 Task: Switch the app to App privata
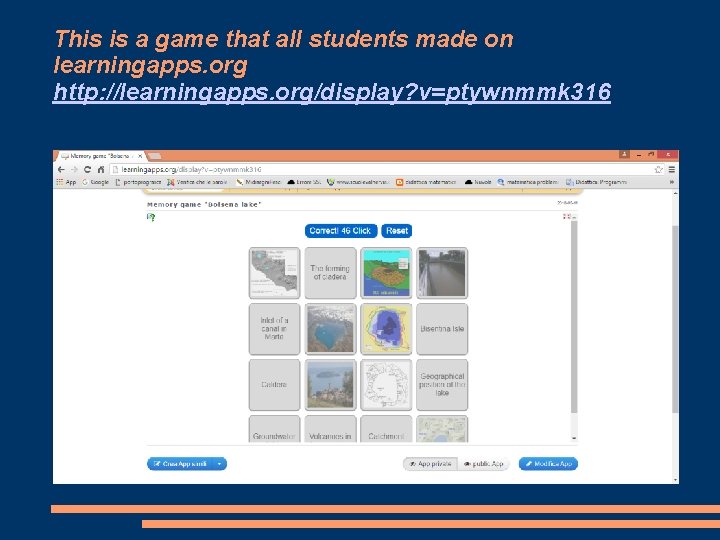[x=430, y=464]
